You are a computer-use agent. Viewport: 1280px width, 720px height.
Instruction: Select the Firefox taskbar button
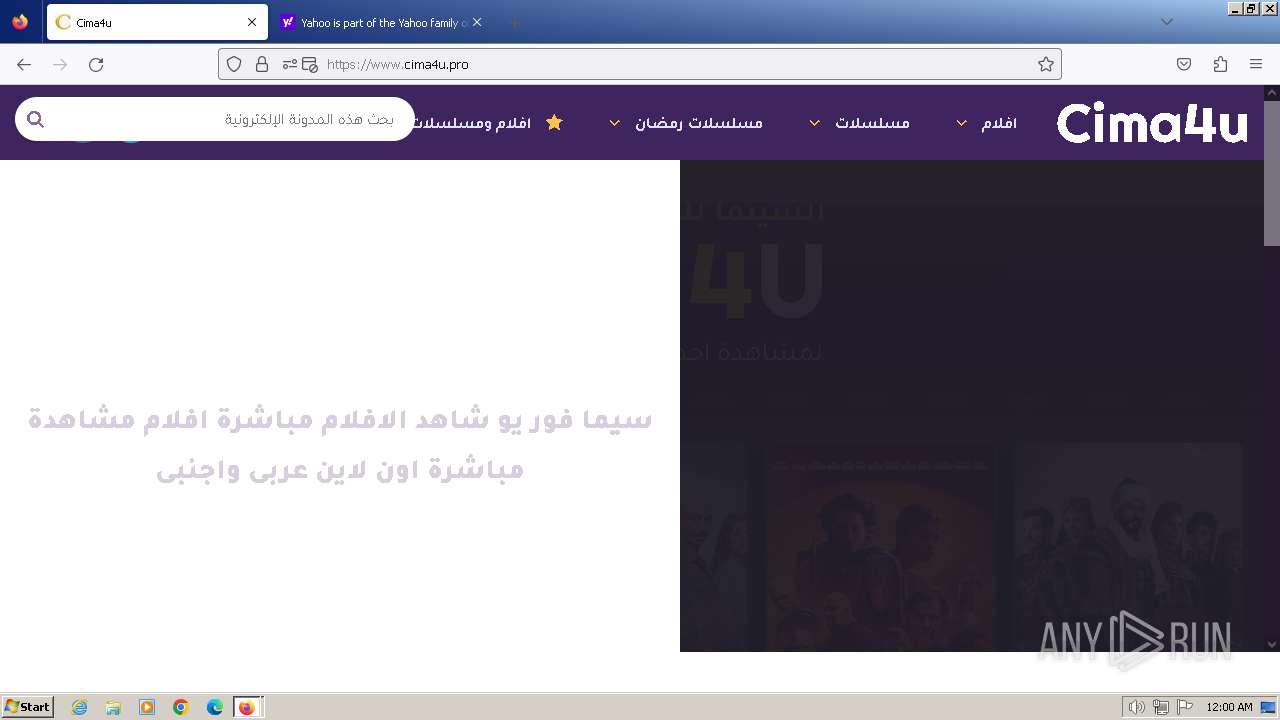[248, 707]
